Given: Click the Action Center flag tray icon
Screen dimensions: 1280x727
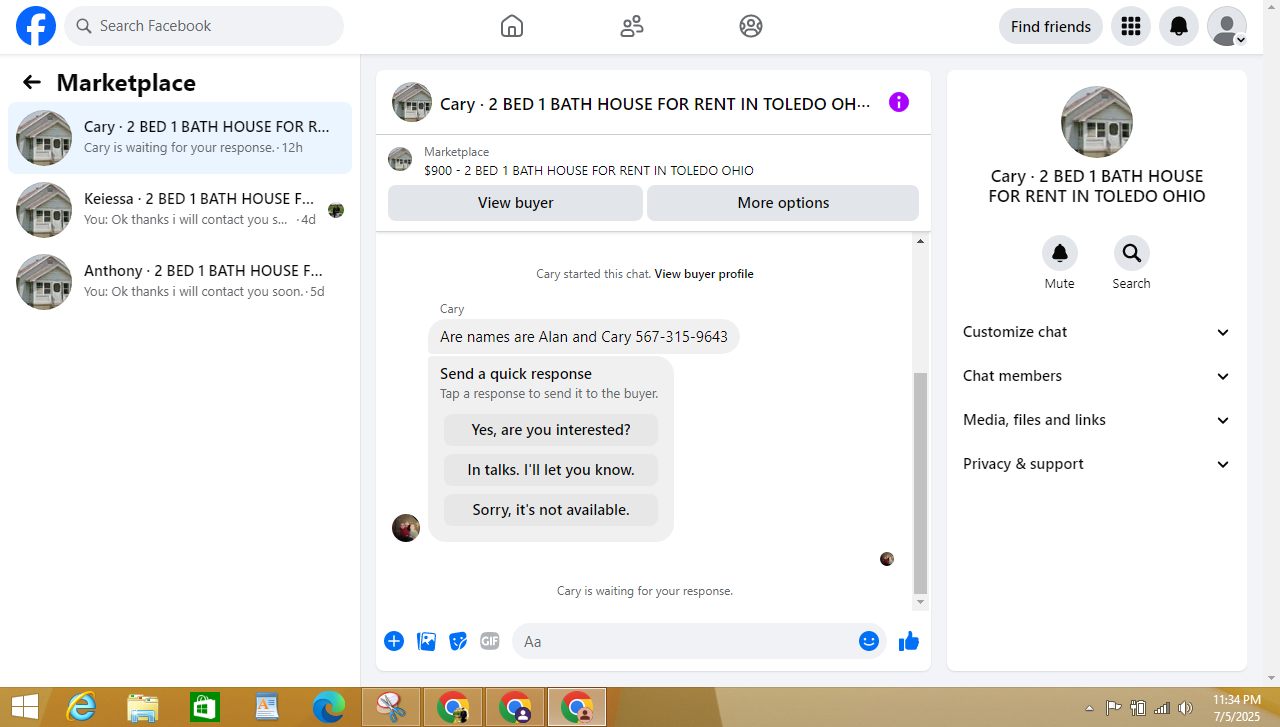Looking at the screenshot, I should pyautogui.click(x=1114, y=708).
